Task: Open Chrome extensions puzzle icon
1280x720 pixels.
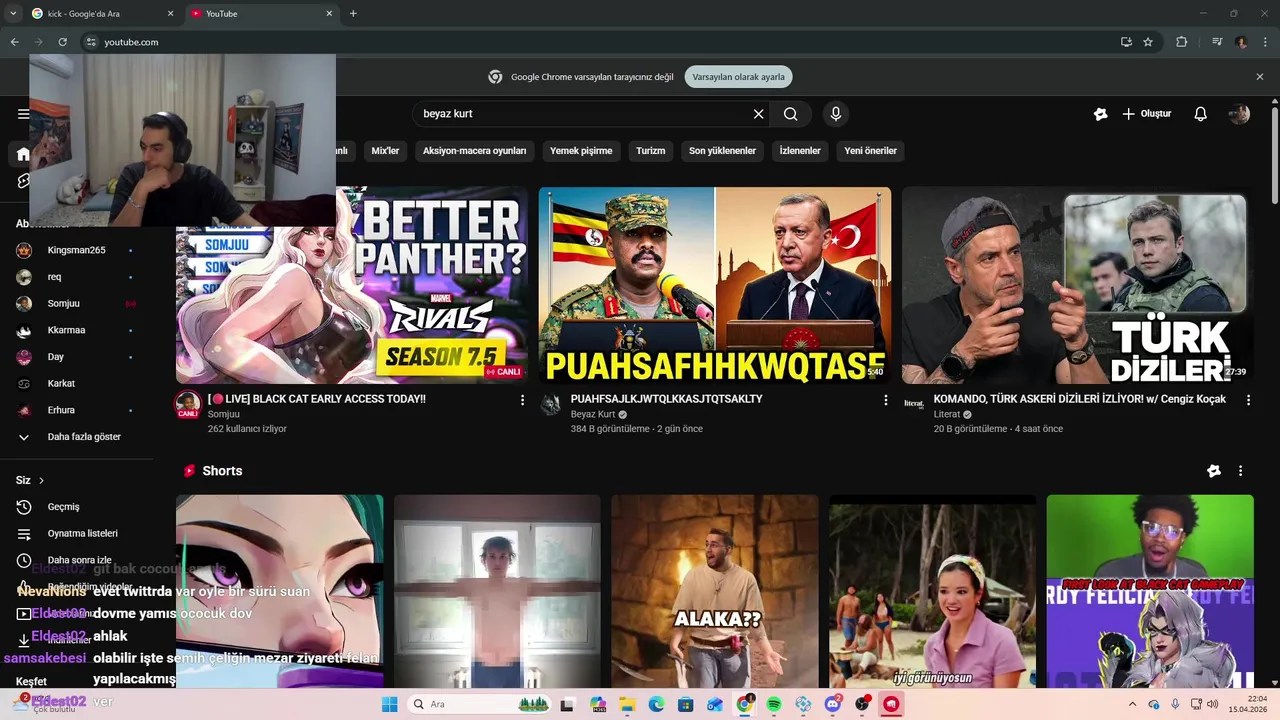Action: (x=1182, y=42)
